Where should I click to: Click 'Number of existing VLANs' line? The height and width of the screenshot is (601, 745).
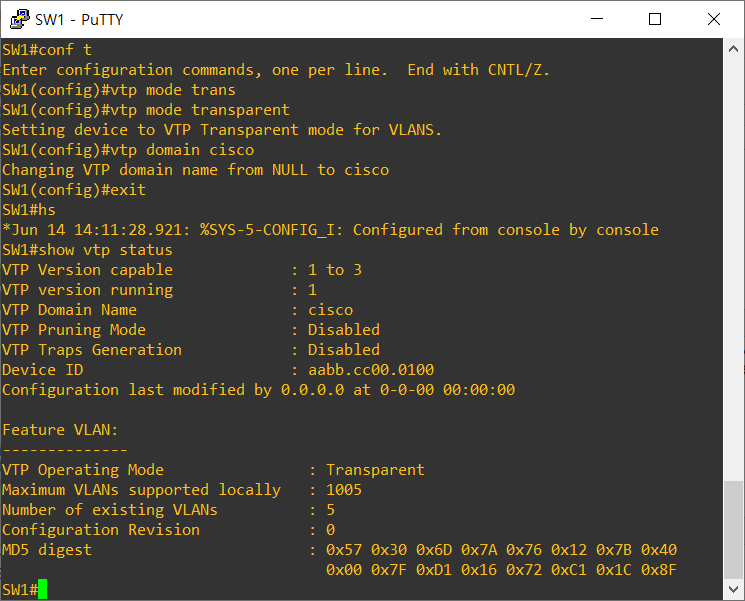click(169, 510)
